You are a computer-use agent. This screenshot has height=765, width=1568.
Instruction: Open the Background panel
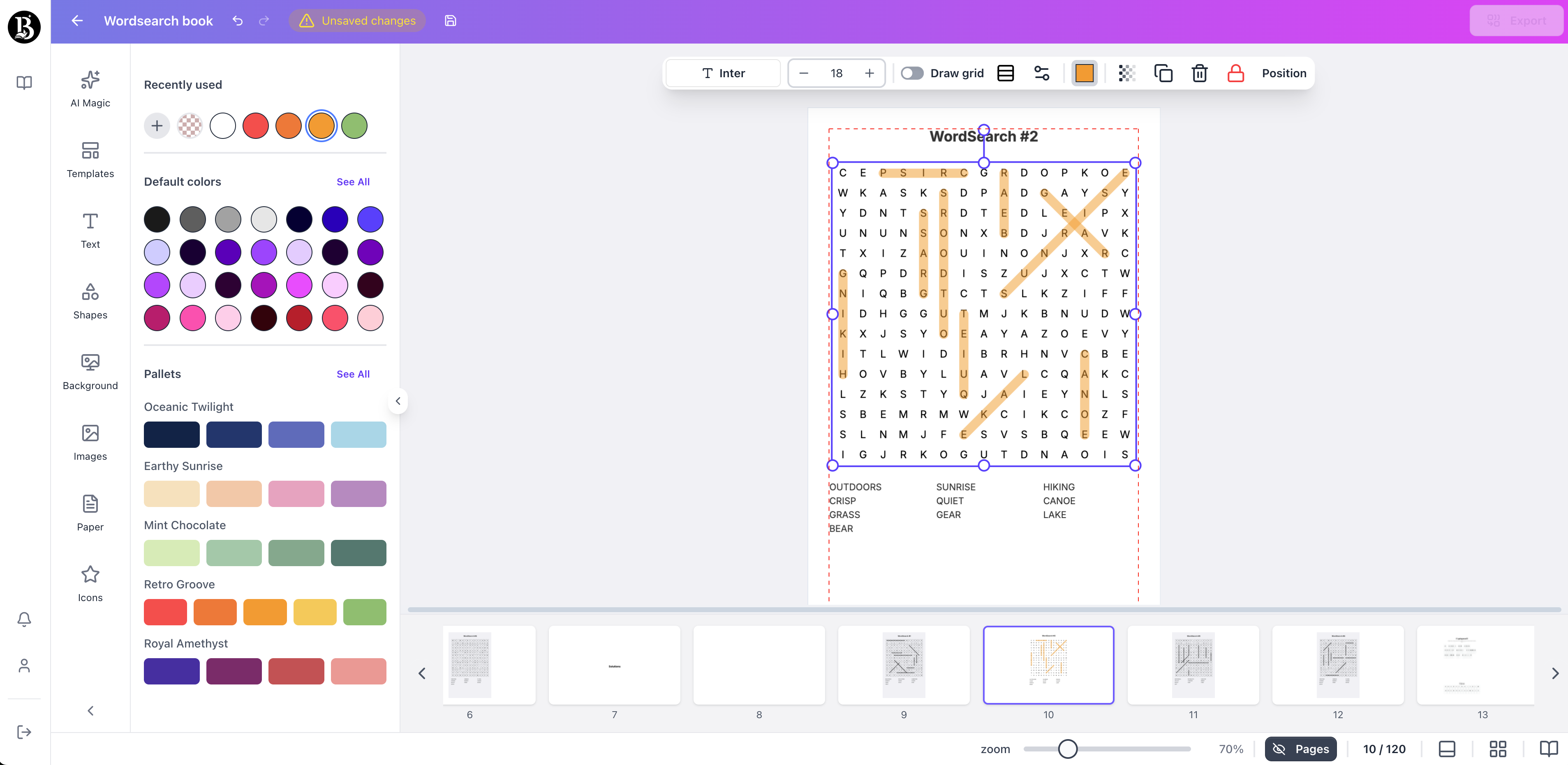click(x=90, y=371)
